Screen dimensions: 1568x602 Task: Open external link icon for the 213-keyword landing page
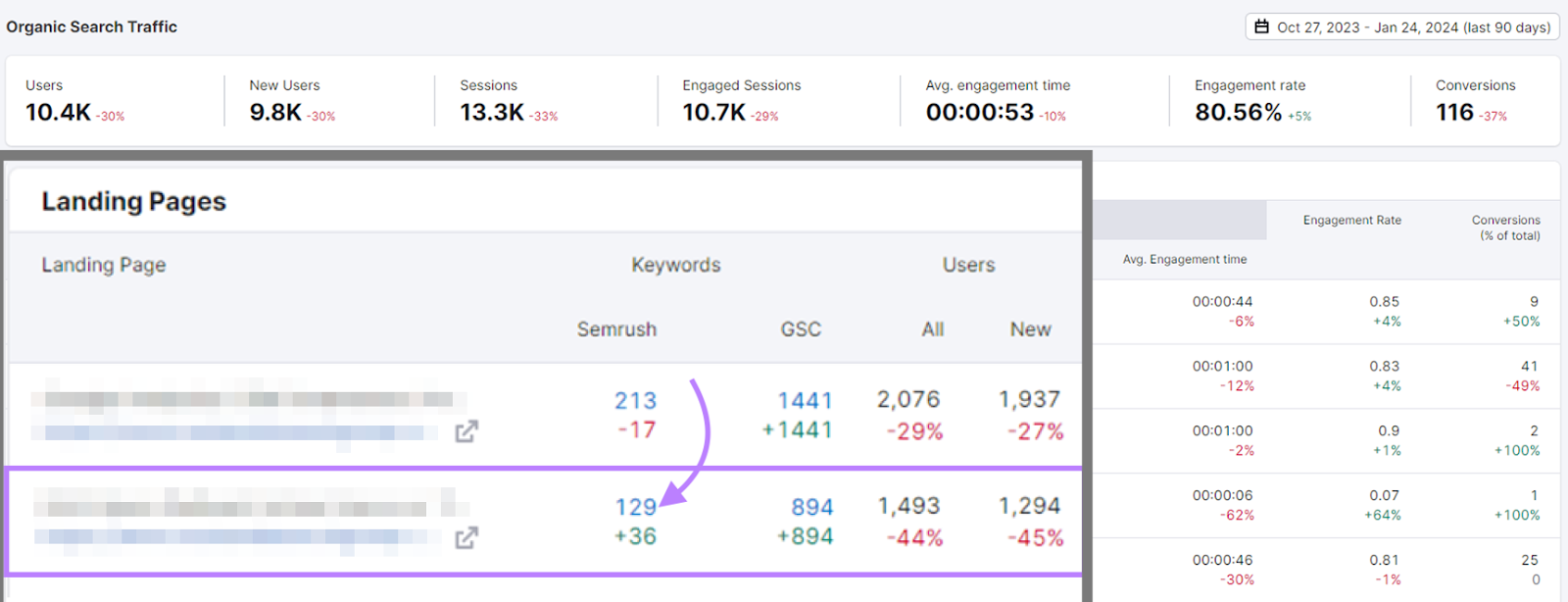coord(466,431)
